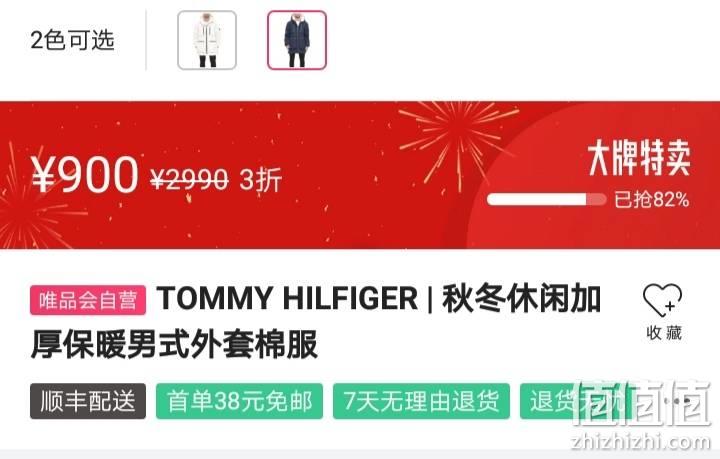This screenshot has height=459, width=720.
Task: Select the white coat color thumbnail
Action: [x=207, y=40]
